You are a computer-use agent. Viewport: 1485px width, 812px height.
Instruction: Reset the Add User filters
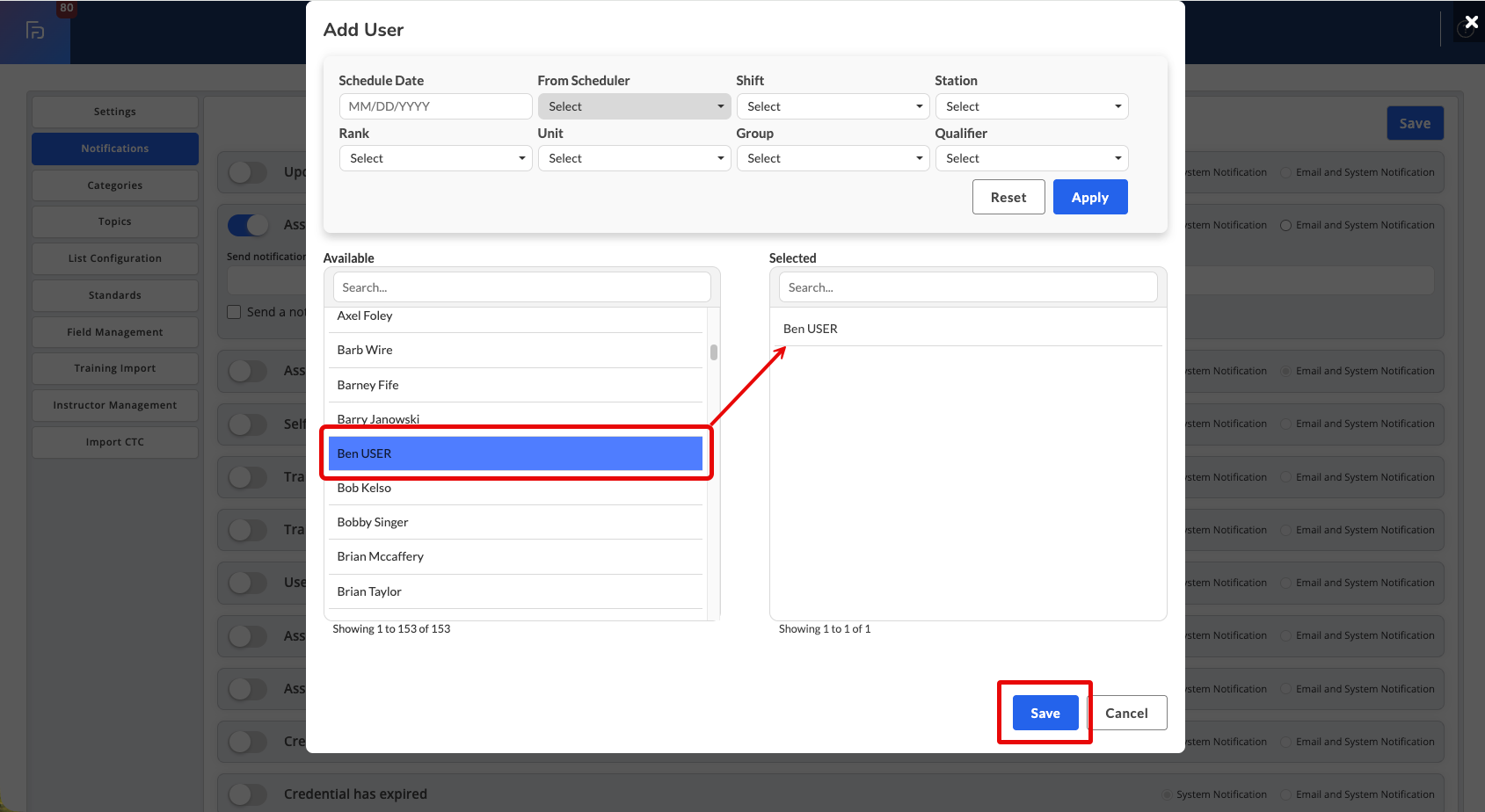coord(1008,197)
